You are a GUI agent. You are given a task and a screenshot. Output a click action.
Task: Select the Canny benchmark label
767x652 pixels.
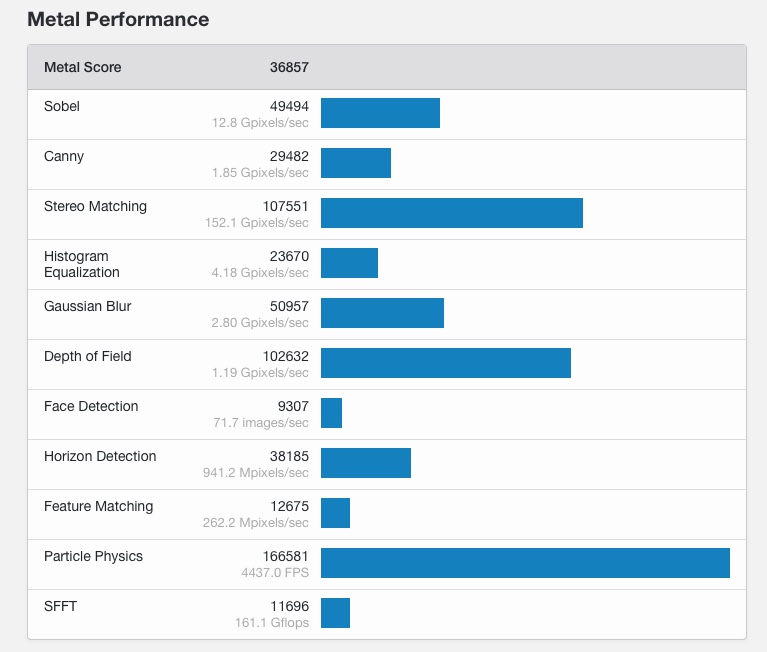click(x=64, y=156)
